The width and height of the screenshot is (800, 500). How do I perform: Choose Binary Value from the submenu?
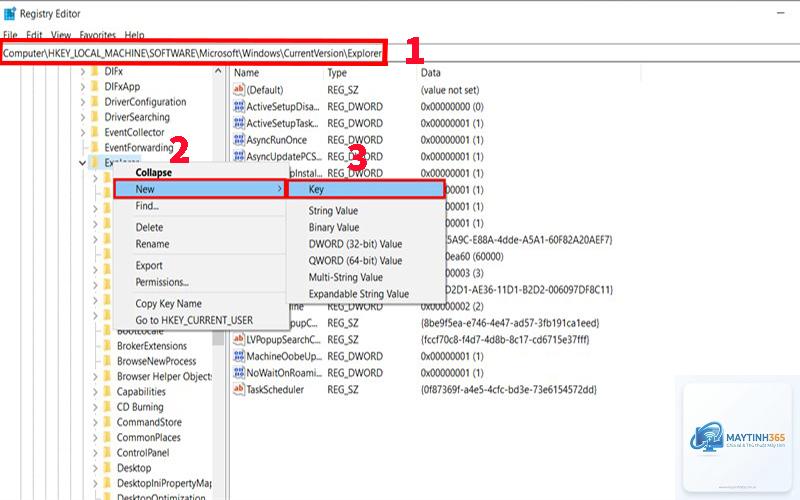pos(366,228)
